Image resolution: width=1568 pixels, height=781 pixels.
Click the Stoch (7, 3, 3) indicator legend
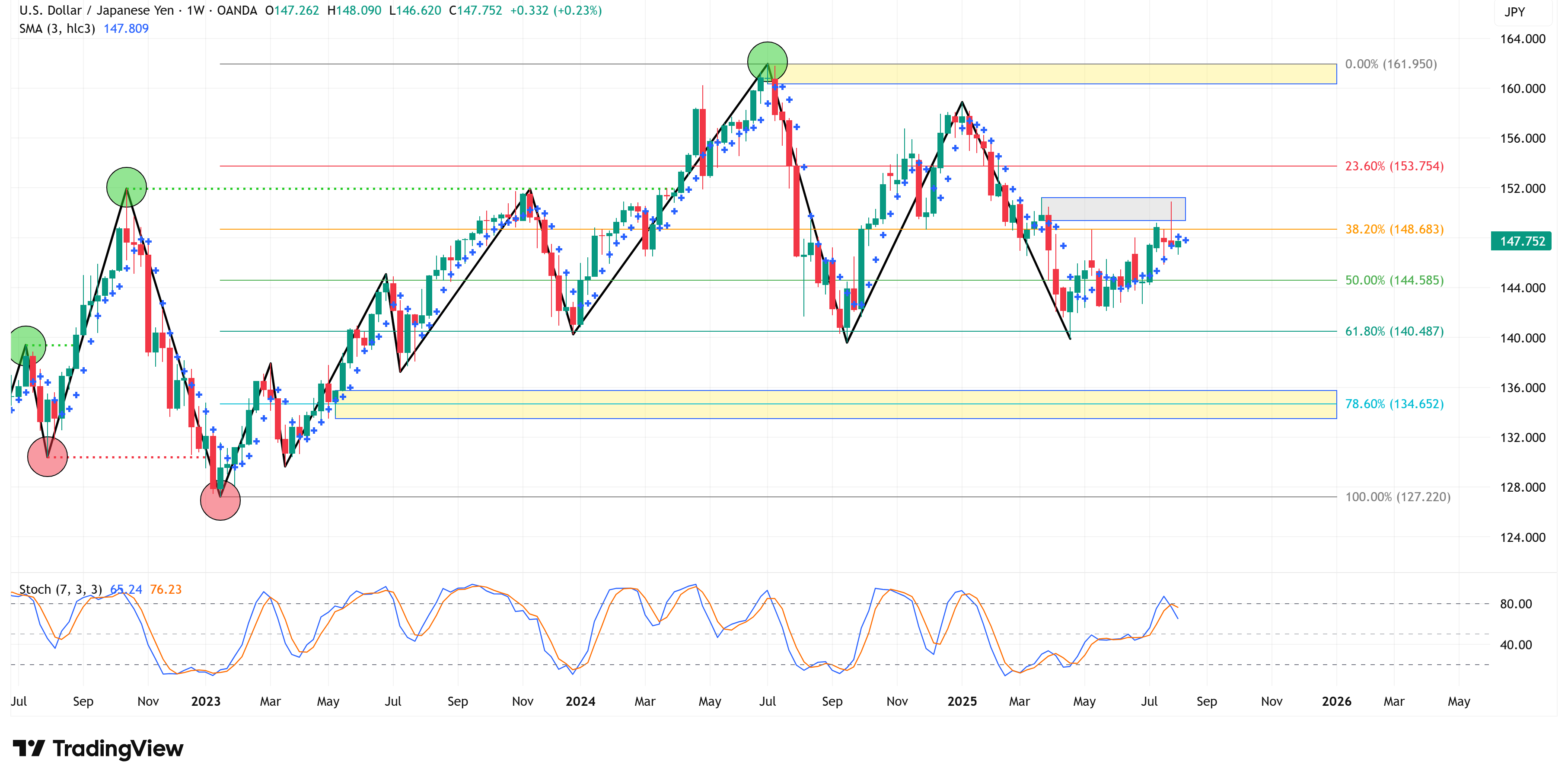coord(60,589)
